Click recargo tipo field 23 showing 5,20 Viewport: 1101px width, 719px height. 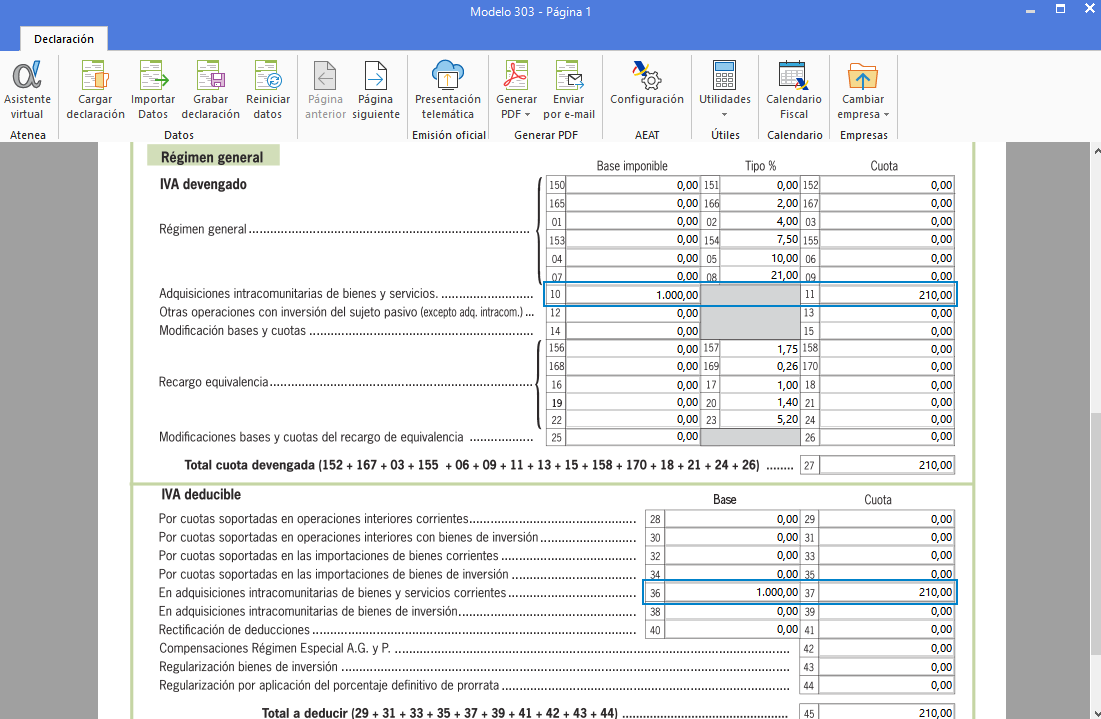pos(760,420)
